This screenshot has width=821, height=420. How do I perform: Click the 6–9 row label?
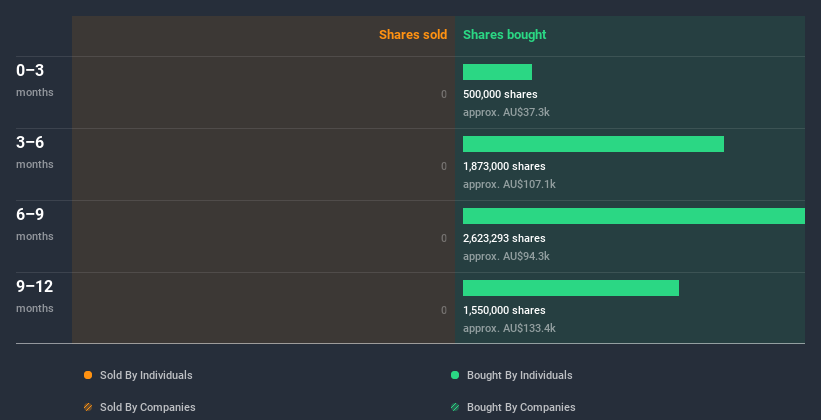tap(30, 214)
